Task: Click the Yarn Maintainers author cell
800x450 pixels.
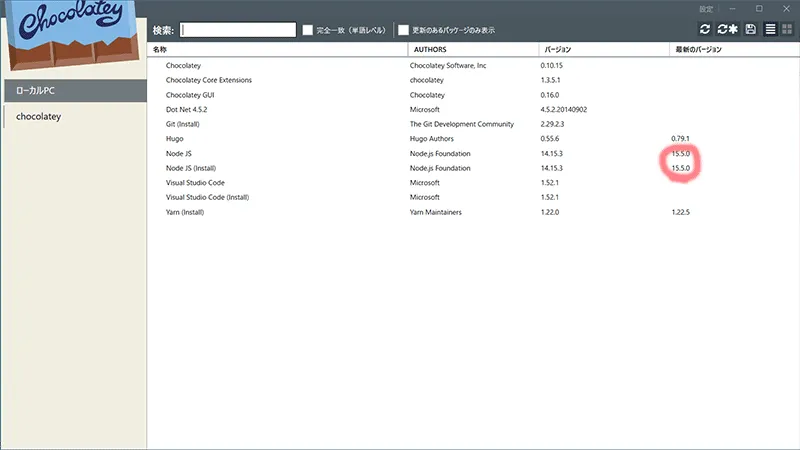Action: tap(436, 212)
